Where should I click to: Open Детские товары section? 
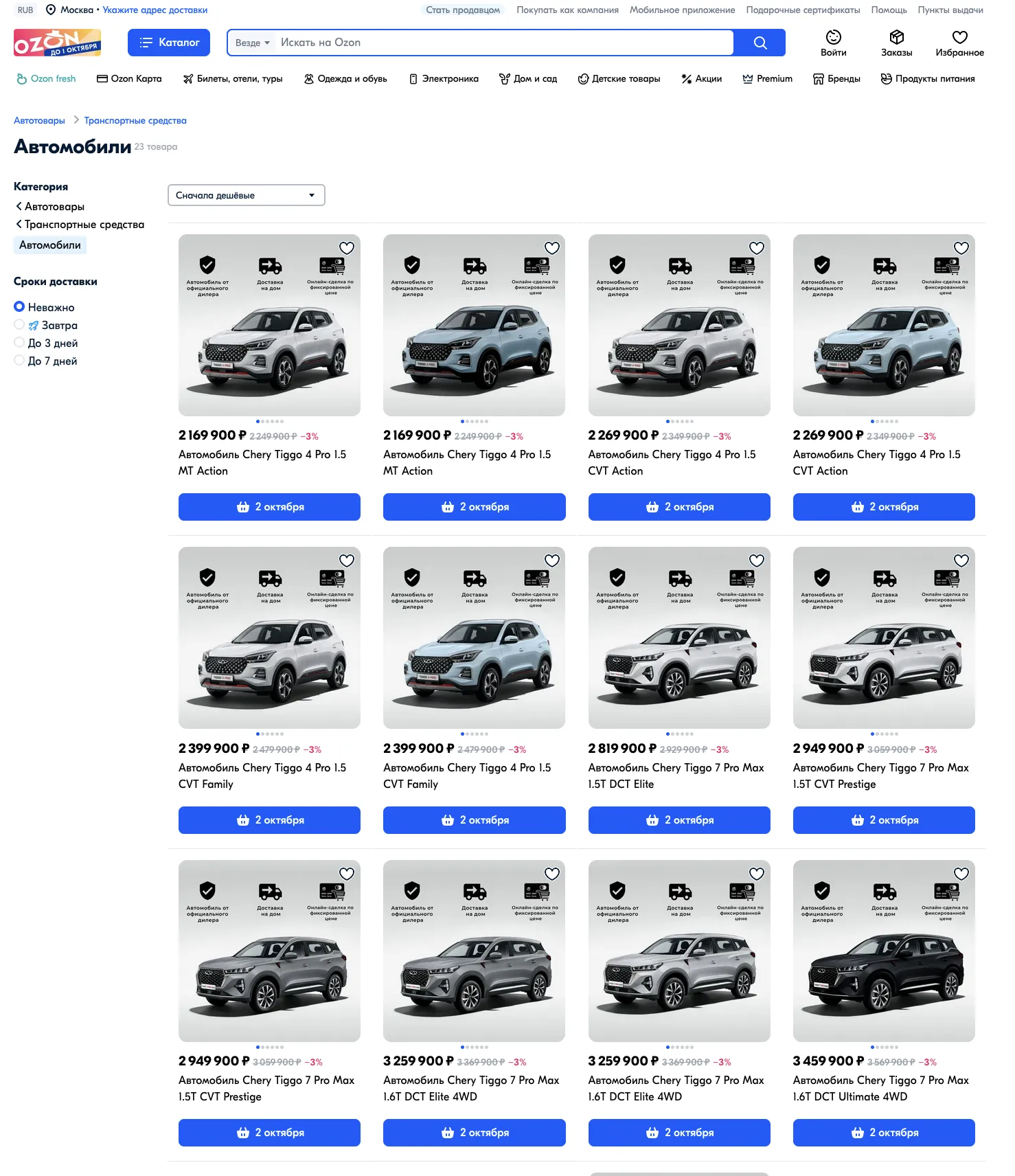point(619,79)
